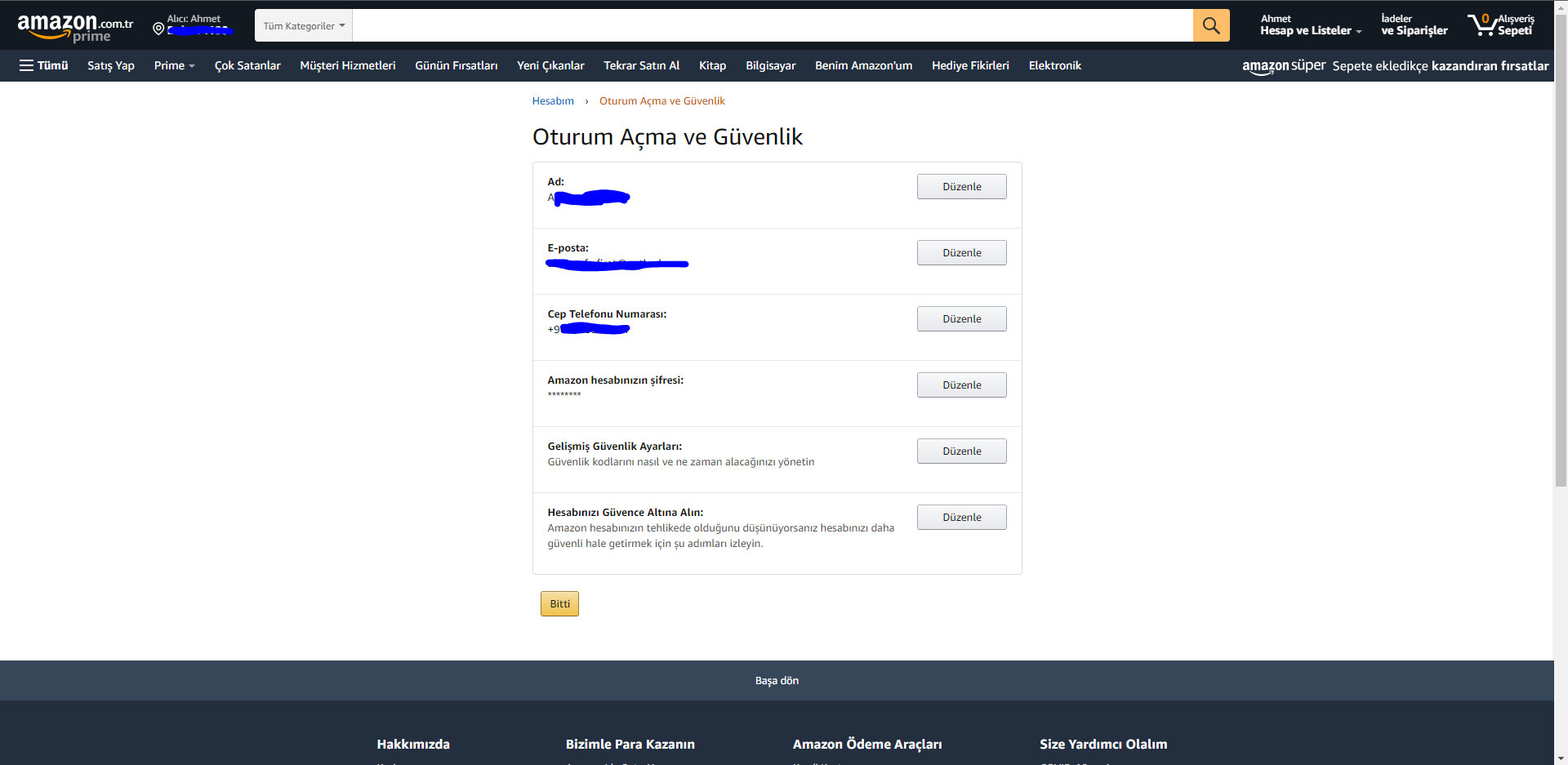Viewport: 1568px width, 765px height.
Task: Click the Bizimle Para Kazanın footer heading
Action: click(630, 745)
